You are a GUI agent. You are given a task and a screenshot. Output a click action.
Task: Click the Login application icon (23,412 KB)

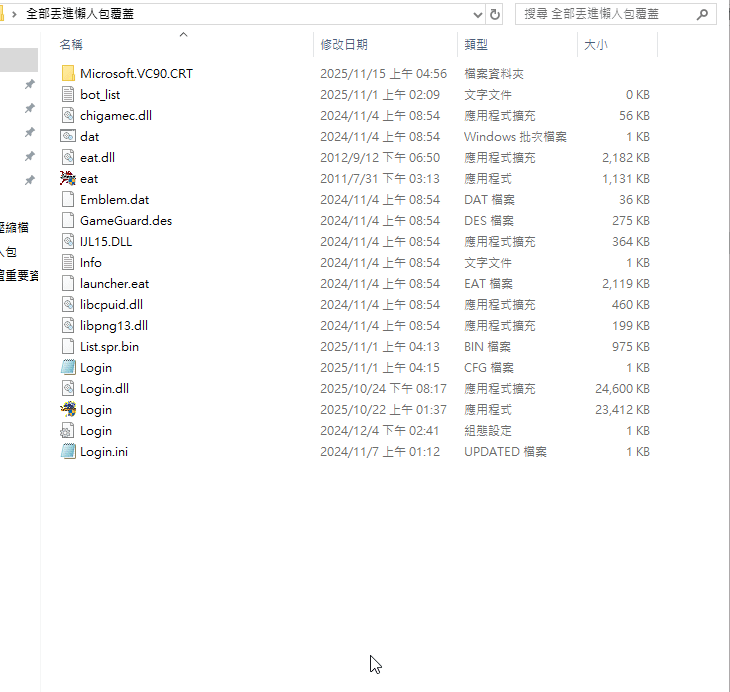68,409
